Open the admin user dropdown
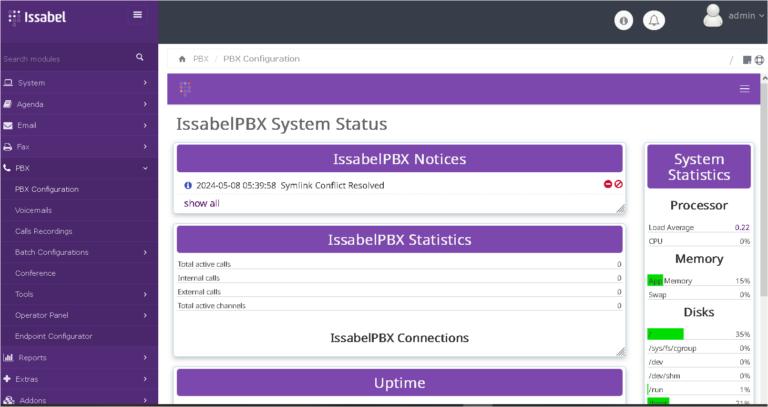Screen dimensions: 768x407 pos(734,16)
